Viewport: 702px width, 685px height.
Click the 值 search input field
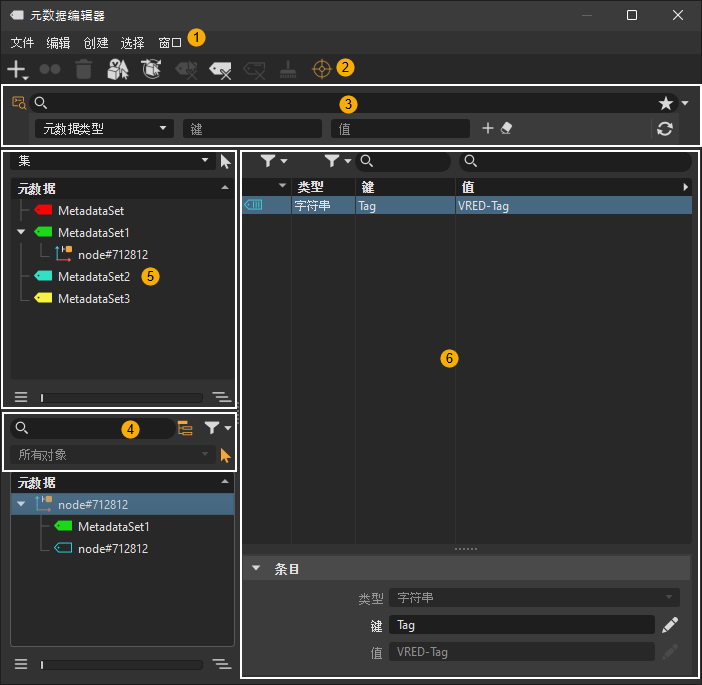[x=400, y=129]
